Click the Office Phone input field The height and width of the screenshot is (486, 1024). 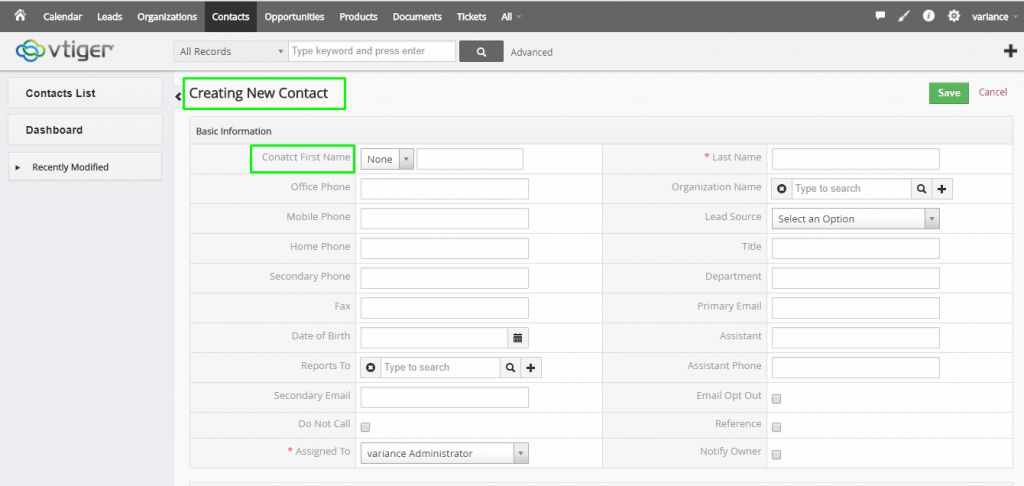click(445, 189)
